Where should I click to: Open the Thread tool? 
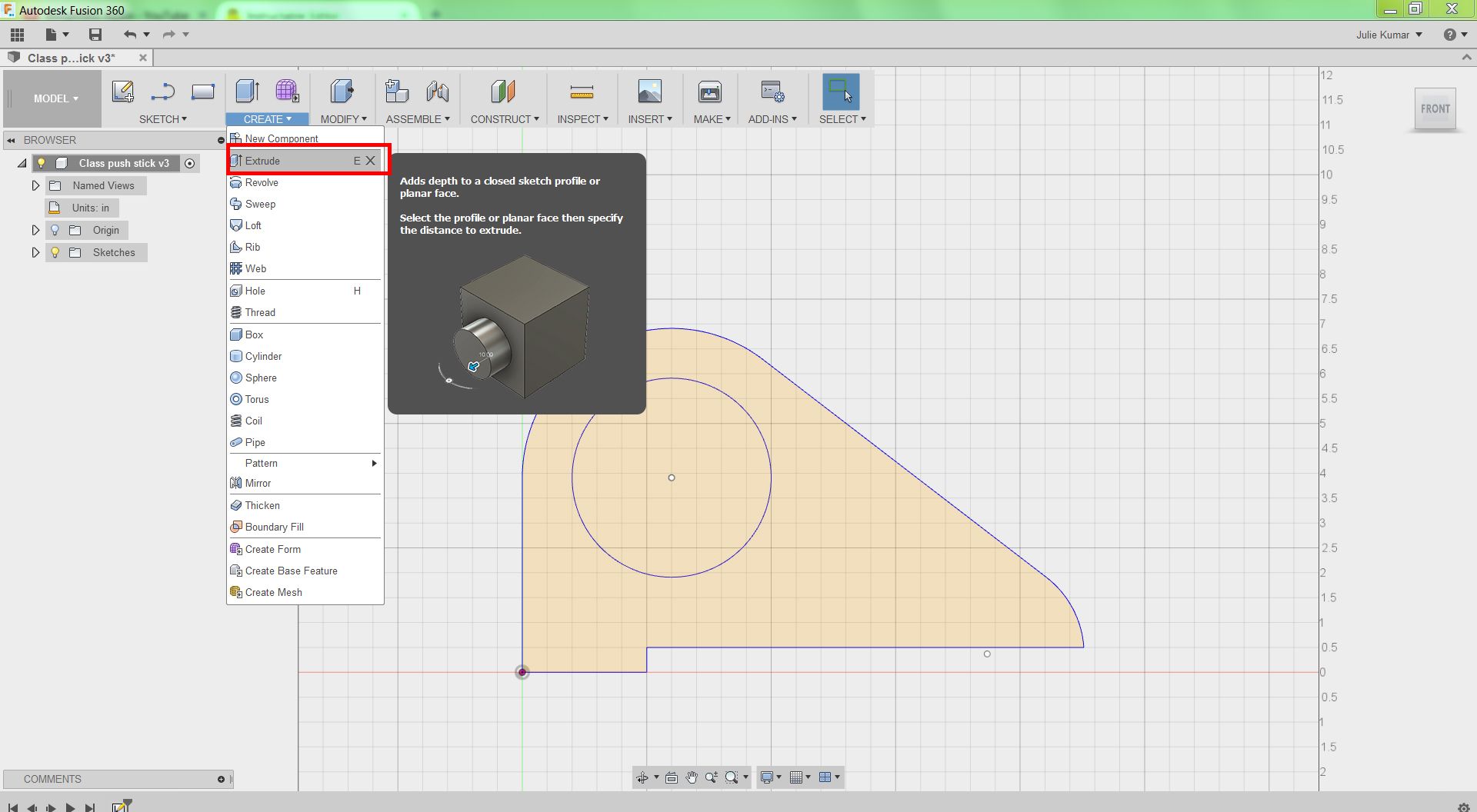(259, 312)
